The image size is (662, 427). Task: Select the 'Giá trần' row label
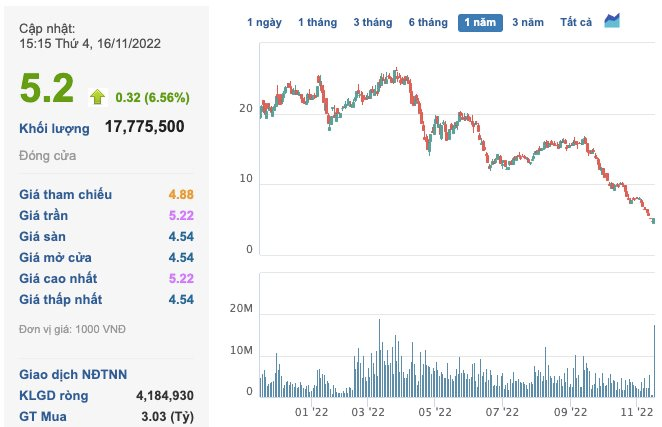(x=47, y=215)
